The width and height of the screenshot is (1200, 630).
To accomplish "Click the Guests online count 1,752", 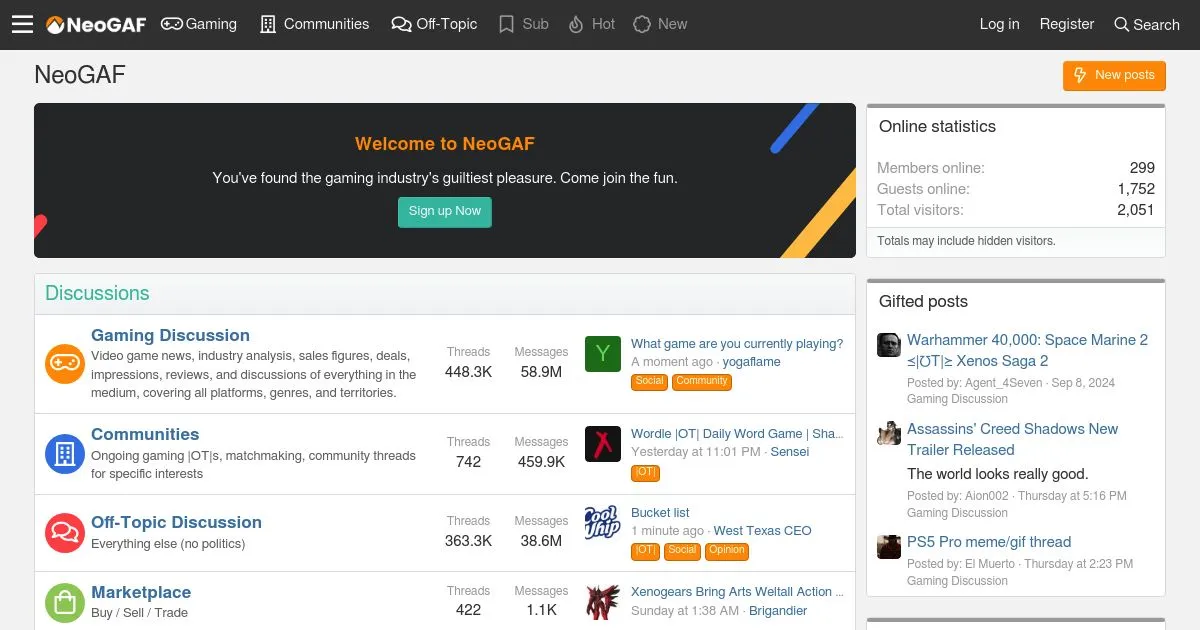I will 1136,189.
